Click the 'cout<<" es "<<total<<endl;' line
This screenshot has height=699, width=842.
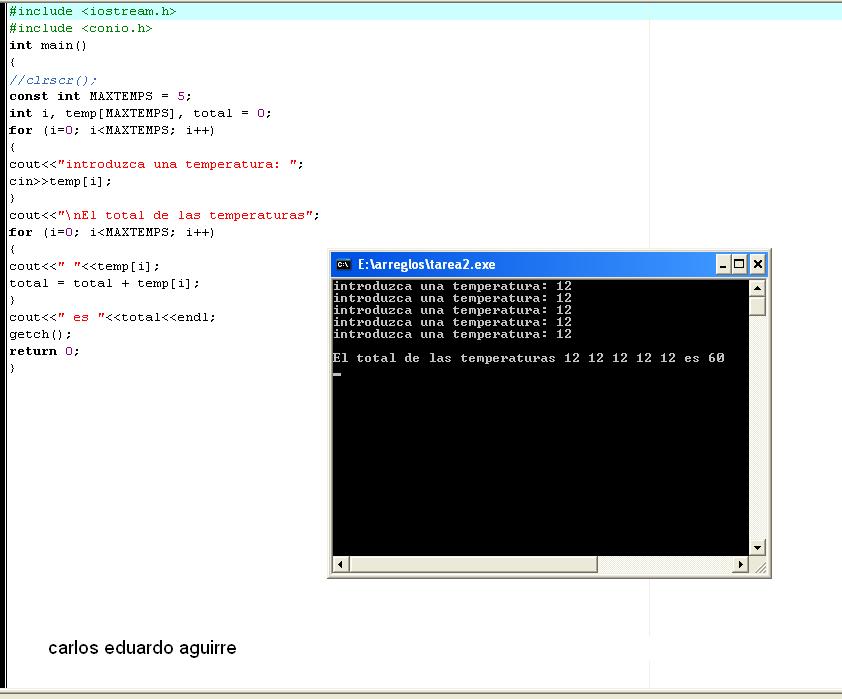[x=112, y=317]
